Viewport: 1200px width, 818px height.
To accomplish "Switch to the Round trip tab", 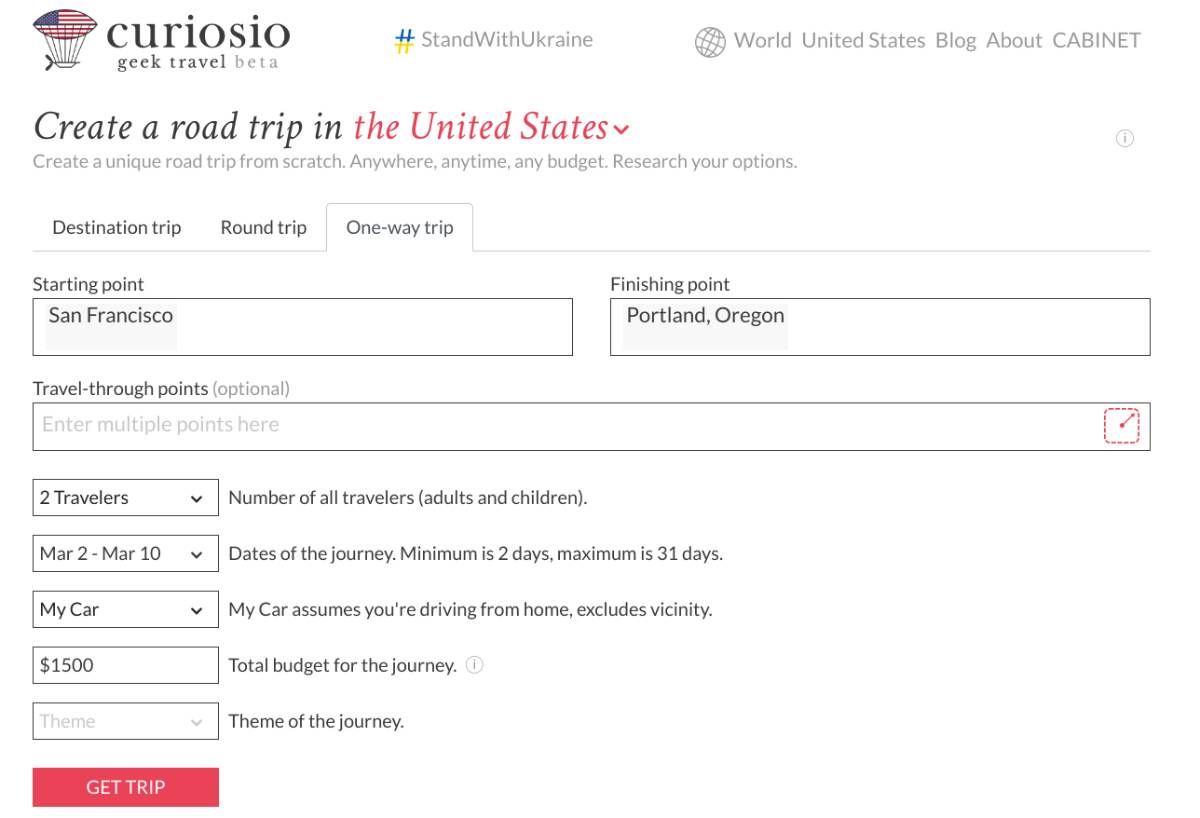I will point(263,228).
